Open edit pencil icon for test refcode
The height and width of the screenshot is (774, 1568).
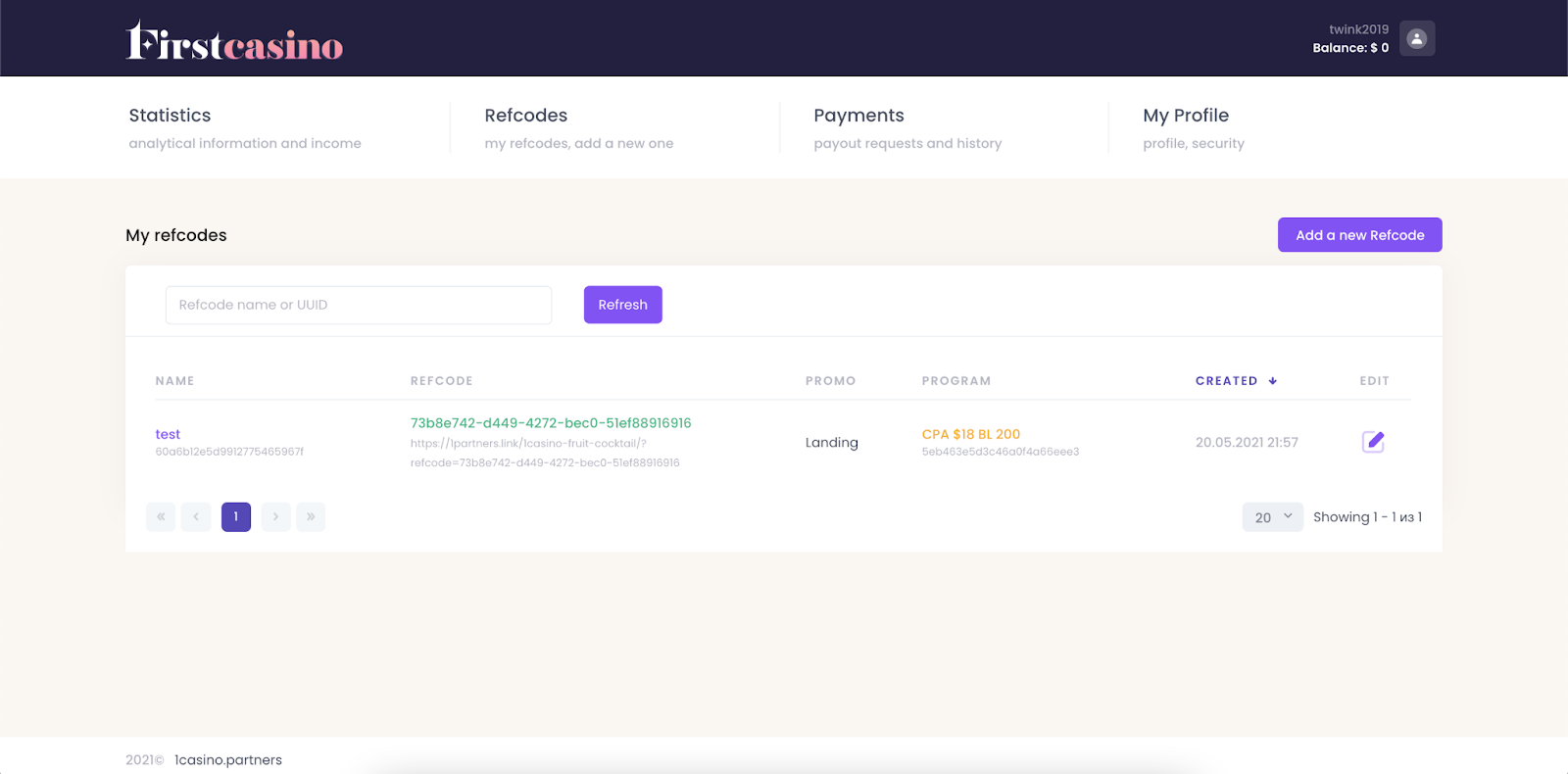click(x=1373, y=442)
